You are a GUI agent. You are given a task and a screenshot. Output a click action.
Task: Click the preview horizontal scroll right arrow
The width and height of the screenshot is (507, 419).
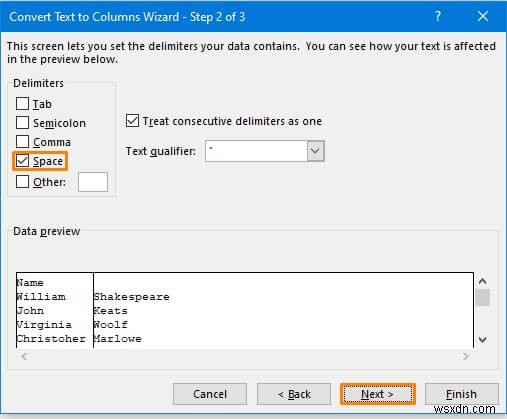pos(465,356)
